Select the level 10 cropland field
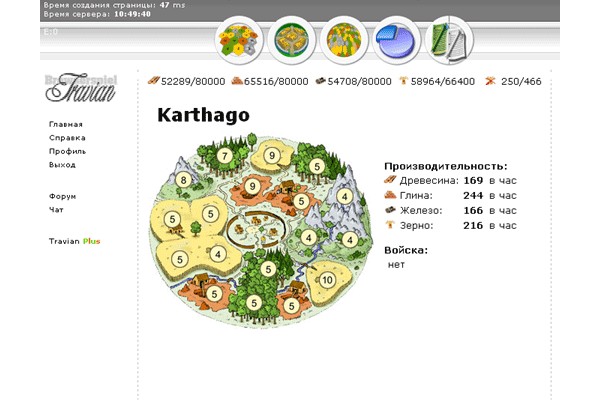This screenshot has width=600, height=401. (x=327, y=280)
